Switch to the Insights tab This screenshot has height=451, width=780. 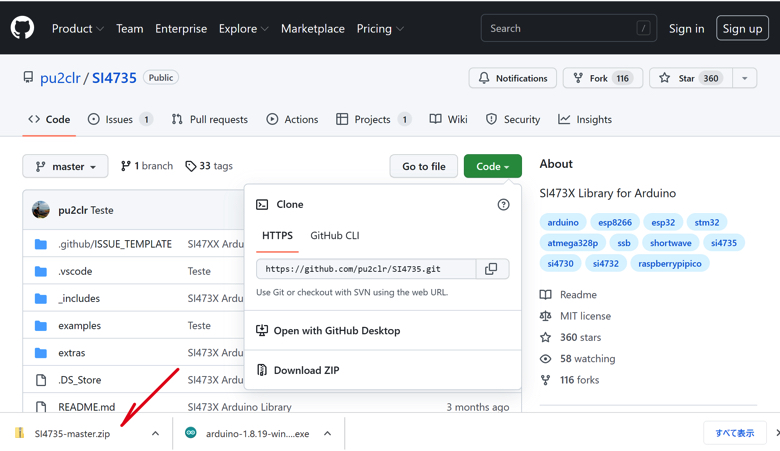coord(585,119)
